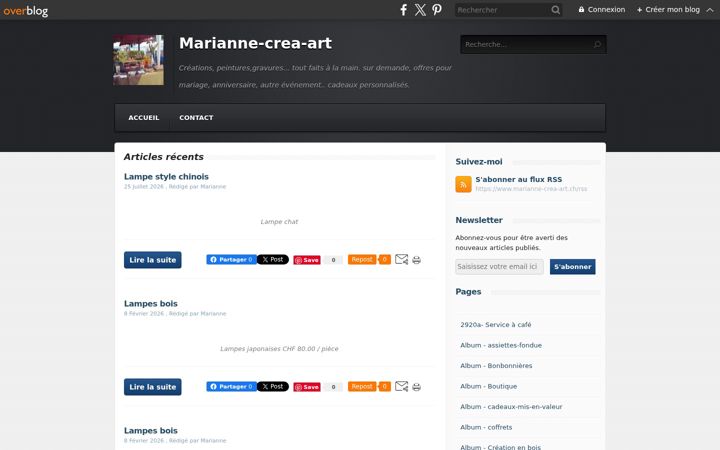Open the Accueil menu item

pos(144,118)
